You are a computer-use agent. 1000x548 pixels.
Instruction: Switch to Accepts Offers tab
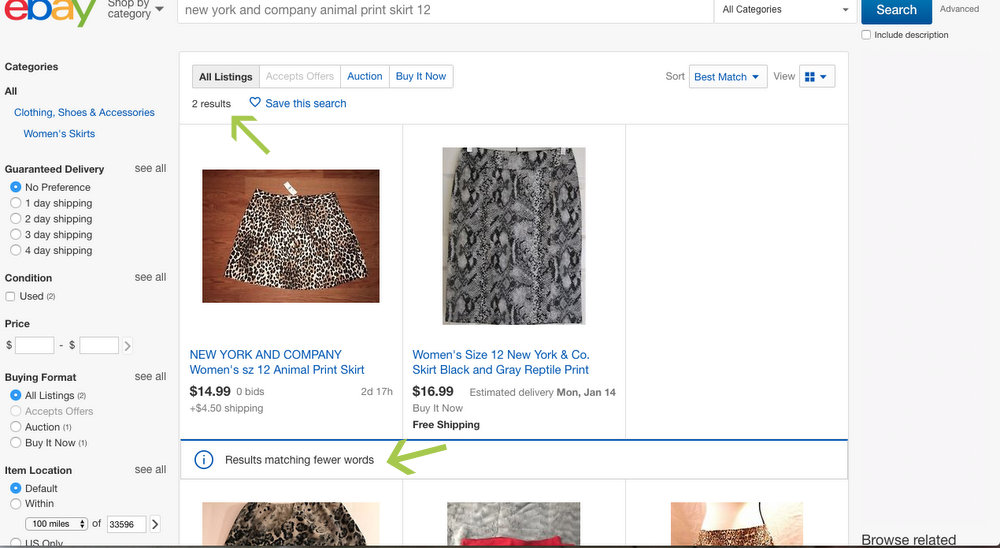300,77
